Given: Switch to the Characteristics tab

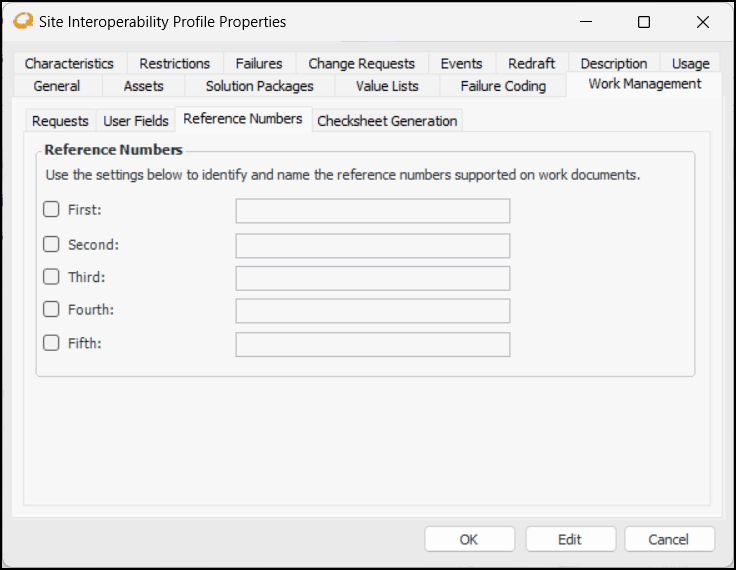Looking at the screenshot, I should (x=70, y=63).
